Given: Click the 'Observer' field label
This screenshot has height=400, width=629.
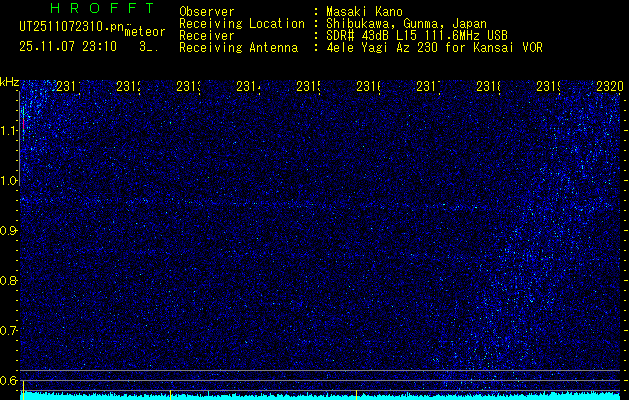Looking at the screenshot, I should coord(207,12).
